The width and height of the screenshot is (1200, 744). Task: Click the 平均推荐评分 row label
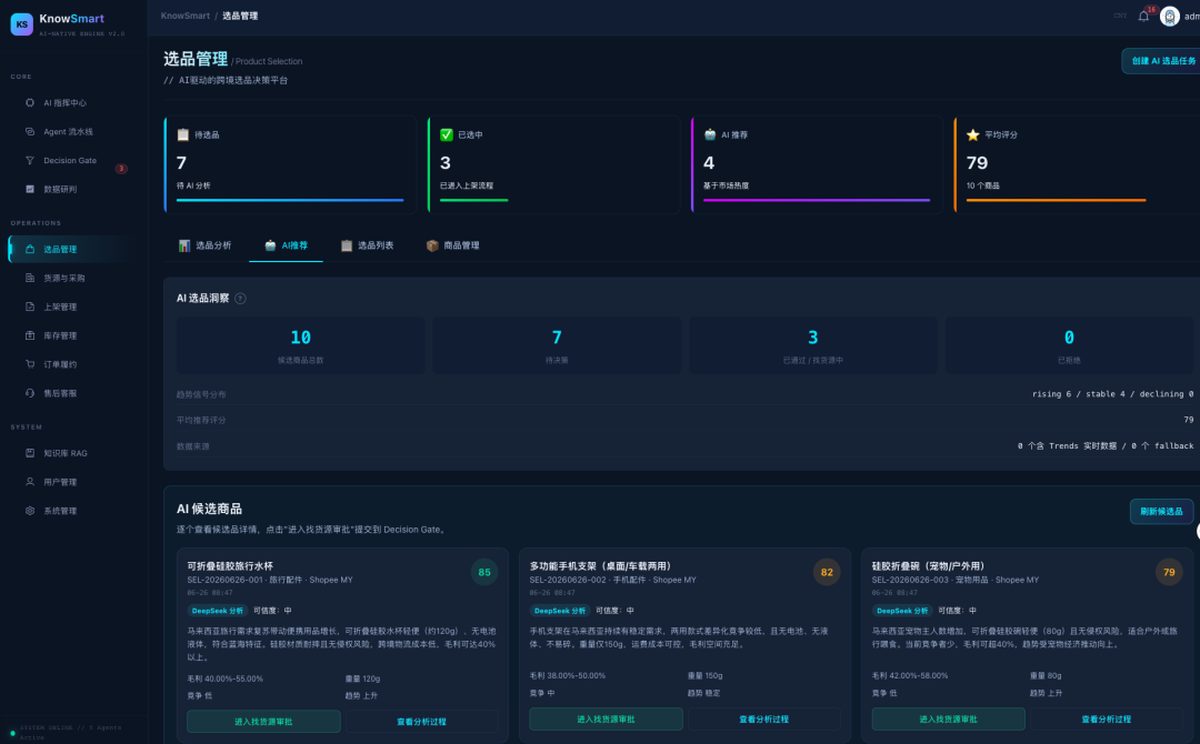(x=201, y=420)
